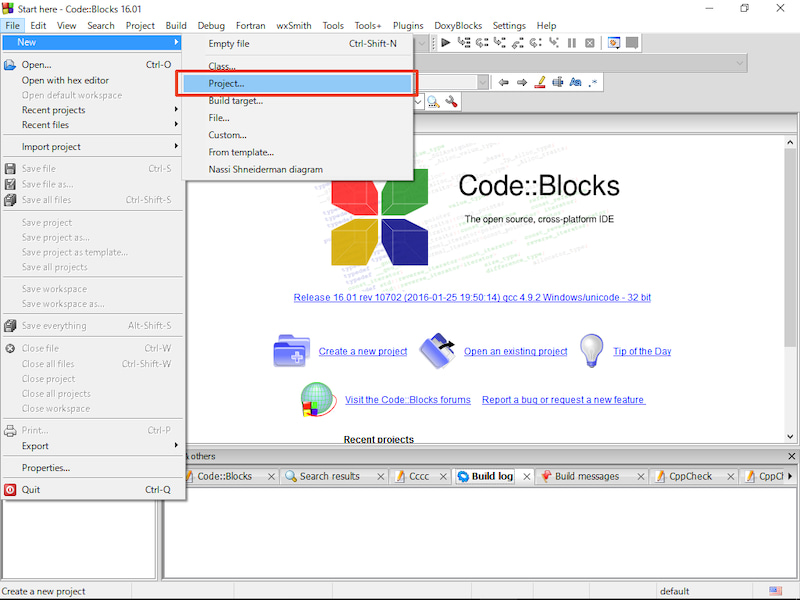This screenshot has height=600, width=800.
Task: Choose From template... in New submenu
Action: pyautogui.click(x=297, y=152)
